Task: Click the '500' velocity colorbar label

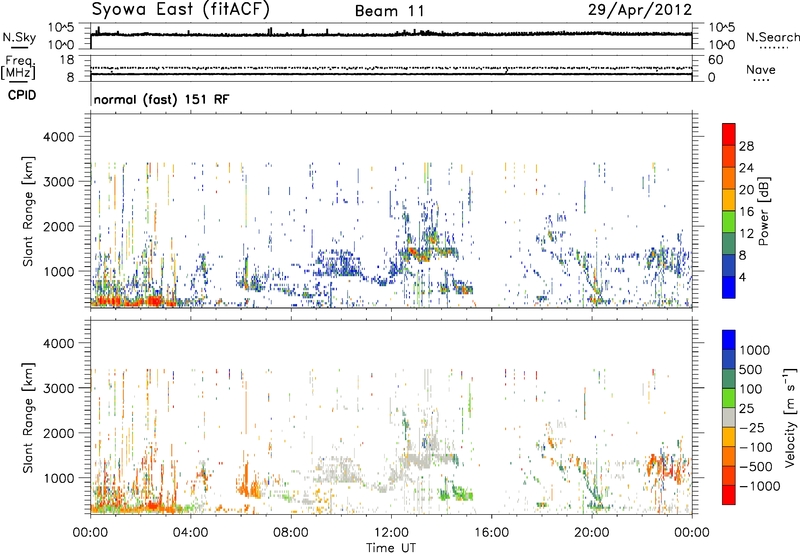Action: [x=753, y=369]
